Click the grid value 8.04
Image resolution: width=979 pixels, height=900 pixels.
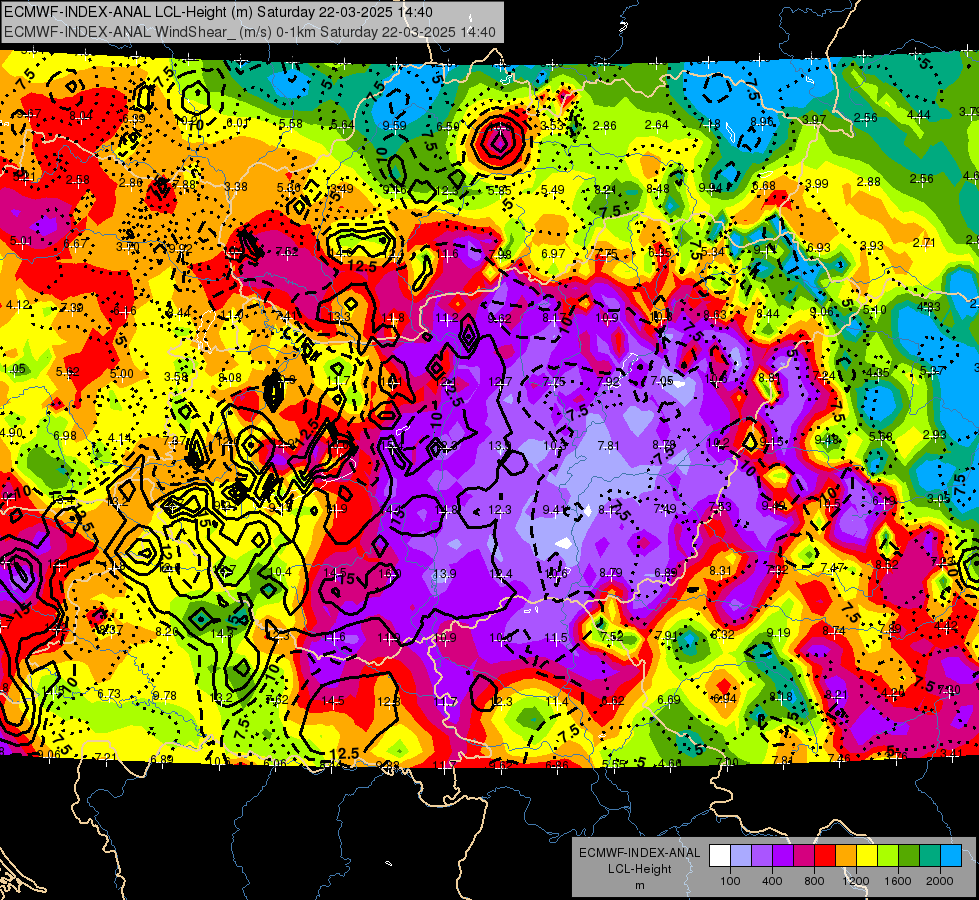[81, 116]
